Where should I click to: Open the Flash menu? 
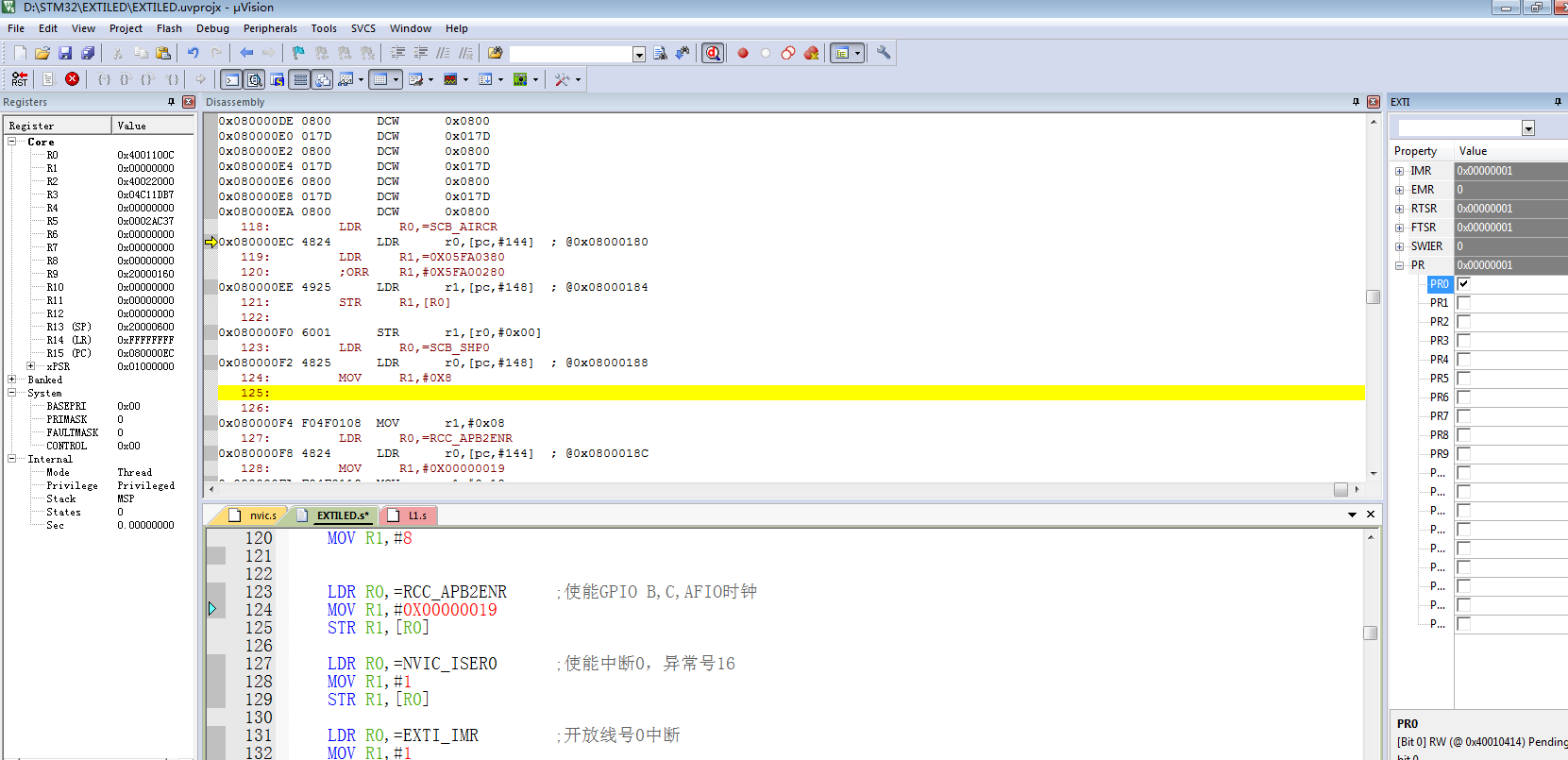point(169,28)
